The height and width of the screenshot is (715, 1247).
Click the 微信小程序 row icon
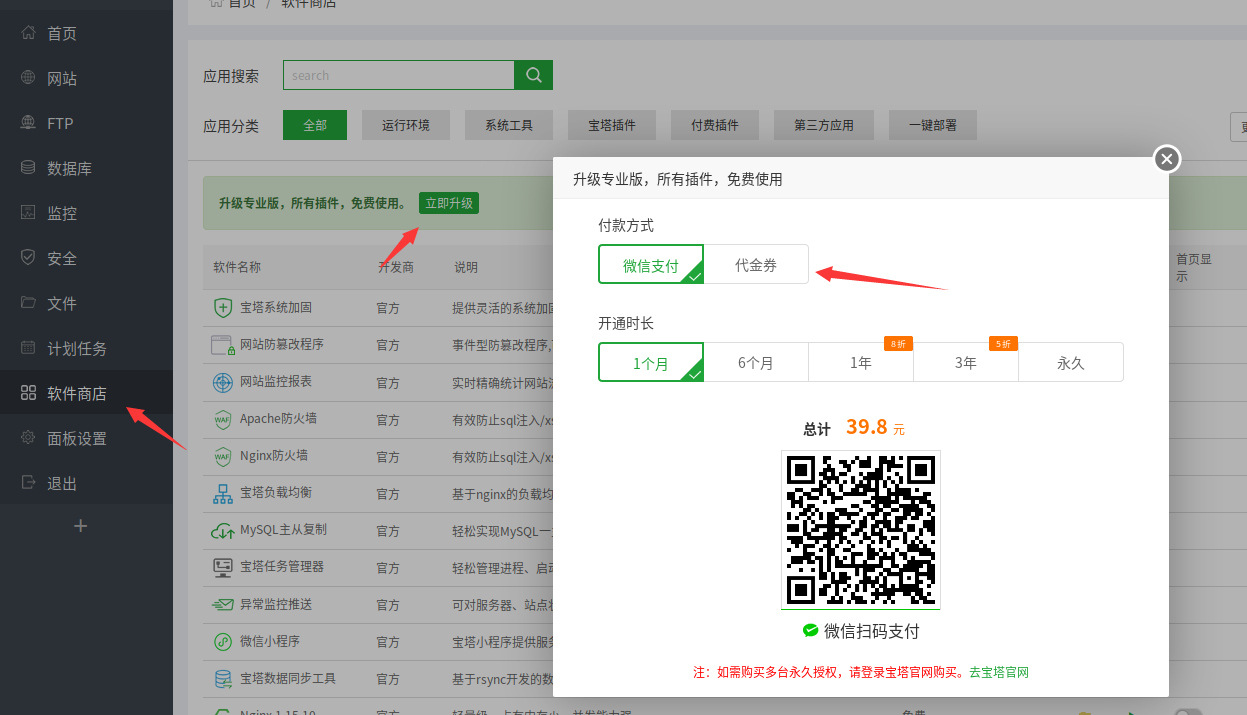coord(222,642)
